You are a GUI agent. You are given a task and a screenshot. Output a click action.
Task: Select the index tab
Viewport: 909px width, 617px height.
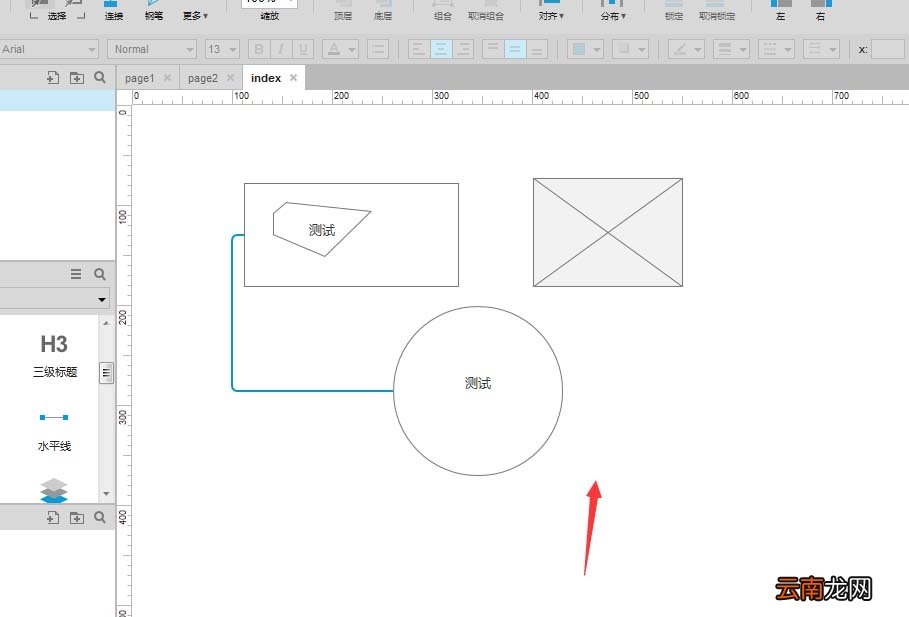[x=266, y=78]
